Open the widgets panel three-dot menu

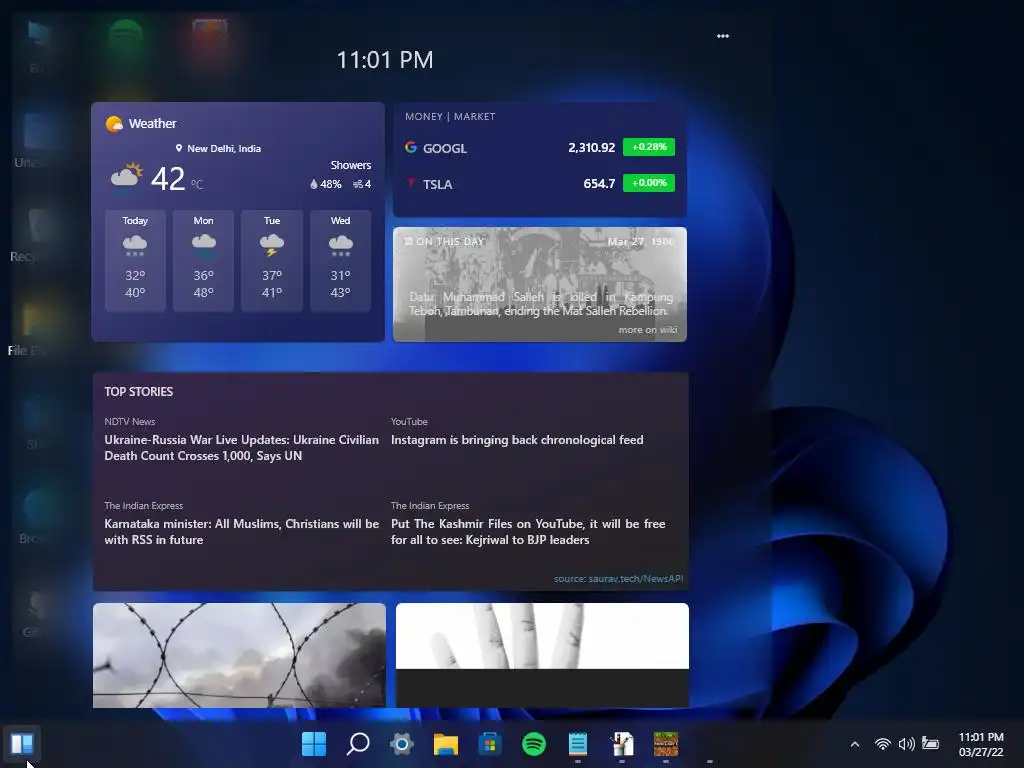pos(722,36)
